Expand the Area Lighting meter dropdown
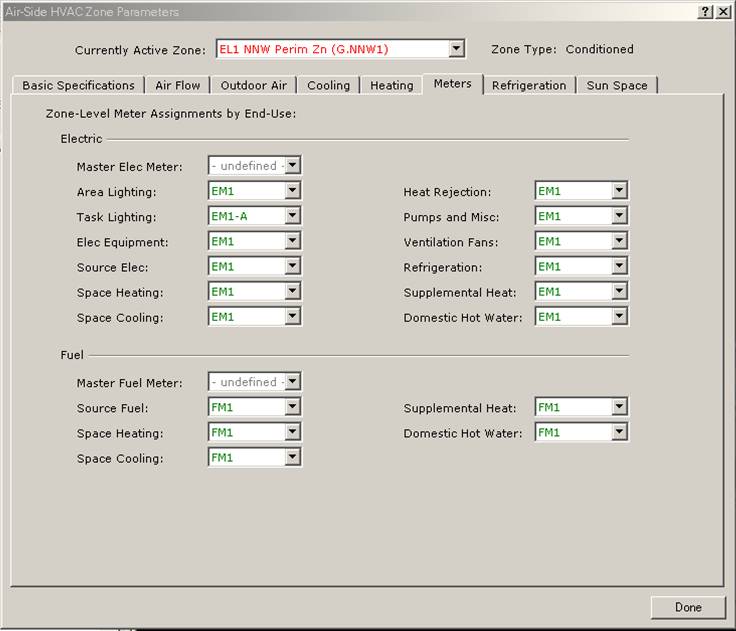The width and height of the screenshot is (736, 631). coord(292,191)
